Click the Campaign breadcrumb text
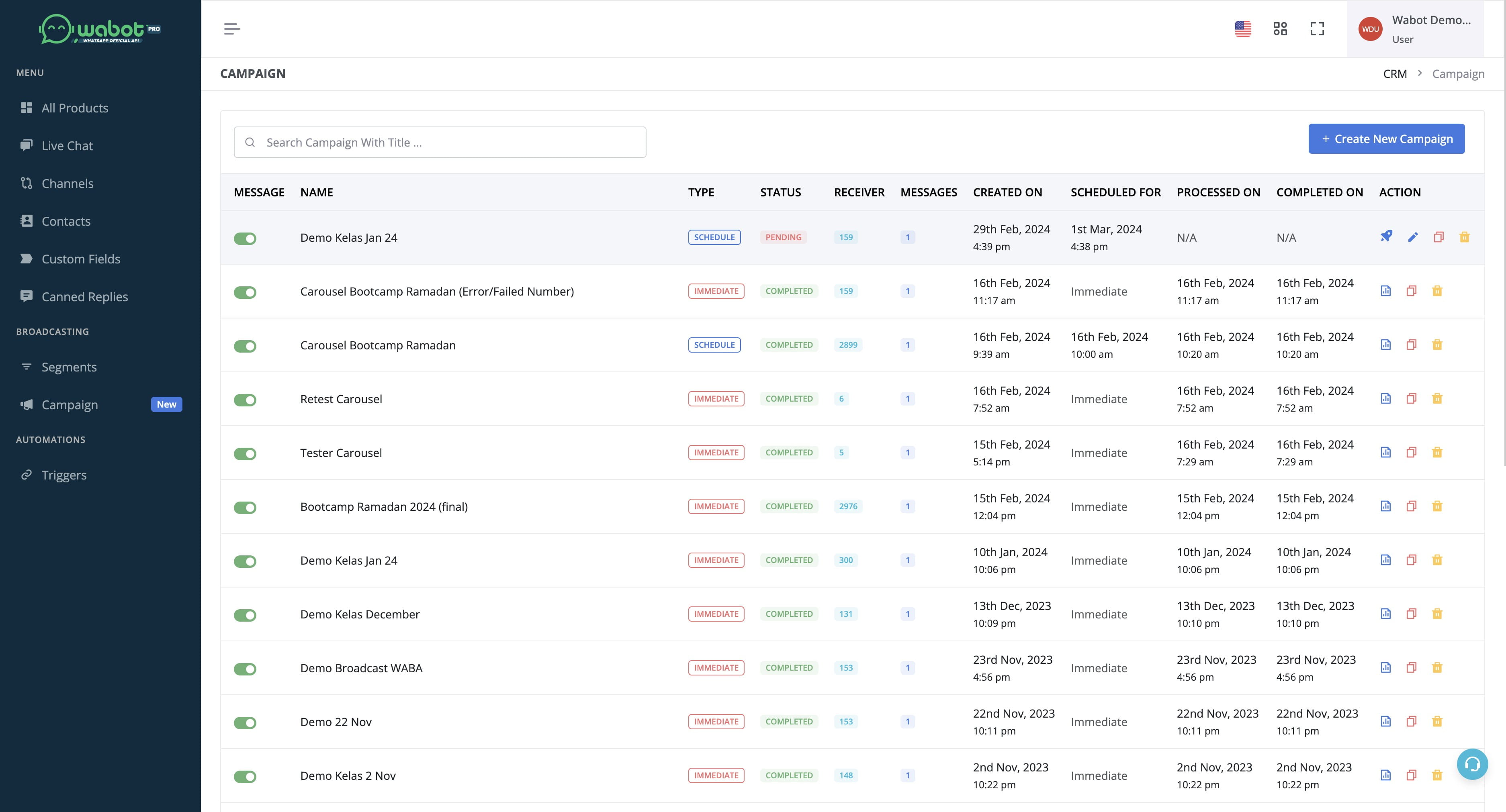Screen dimensions: 1506x812 tap(1458, 73)
